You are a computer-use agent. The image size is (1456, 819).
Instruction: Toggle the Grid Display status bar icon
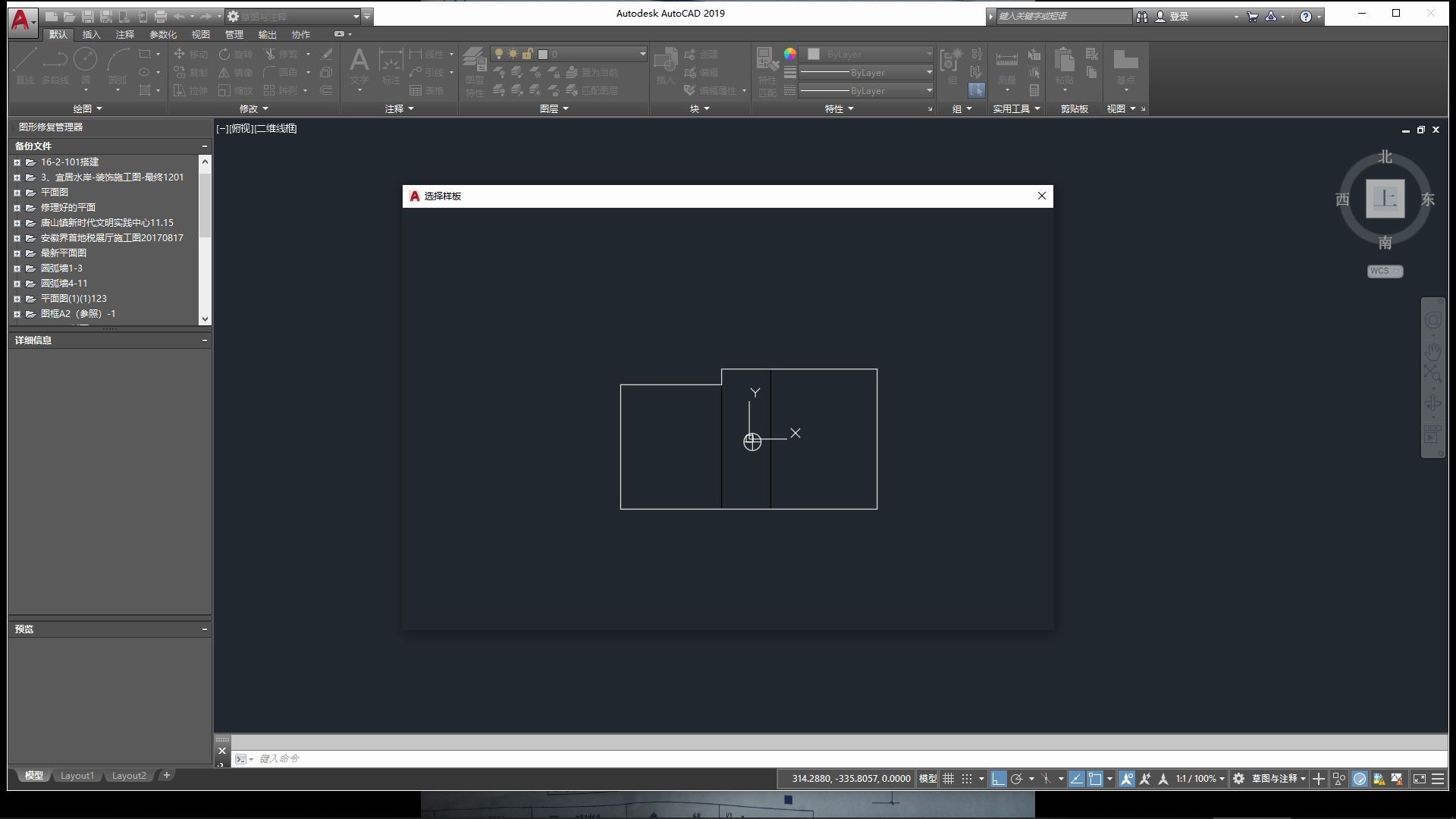click(x=947, y=777)
